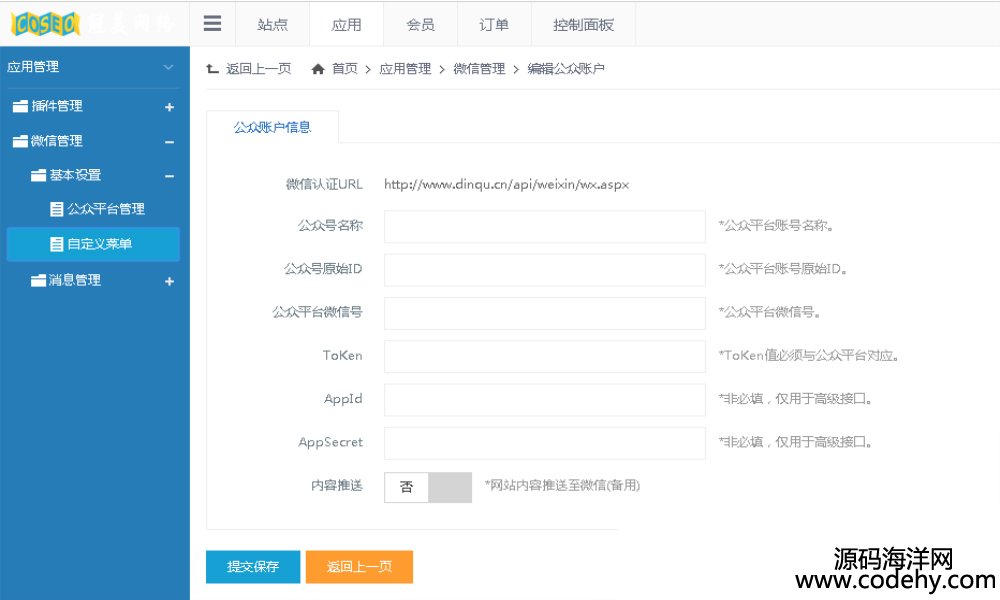Click the 基本设置 folder icon
This screenshot has width=1000, height=600.
click(39, 175)
